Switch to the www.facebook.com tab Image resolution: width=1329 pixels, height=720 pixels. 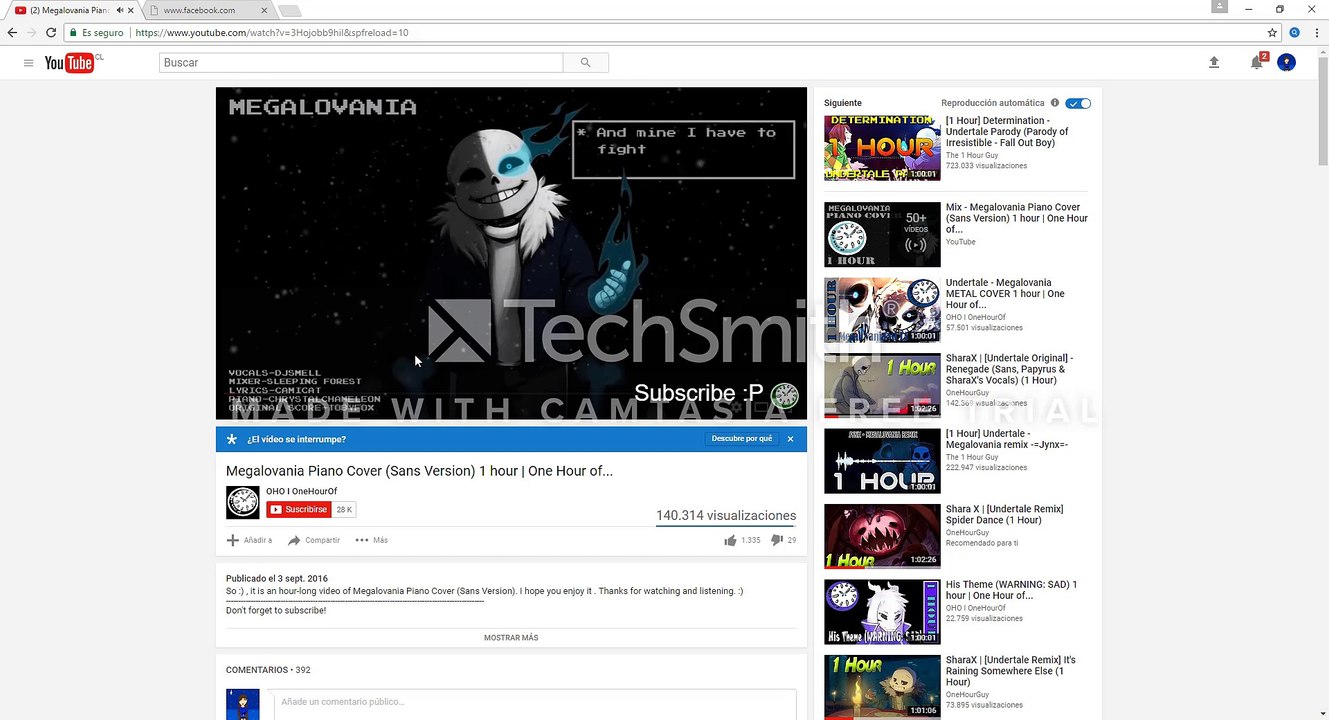(x=208, y=10)
